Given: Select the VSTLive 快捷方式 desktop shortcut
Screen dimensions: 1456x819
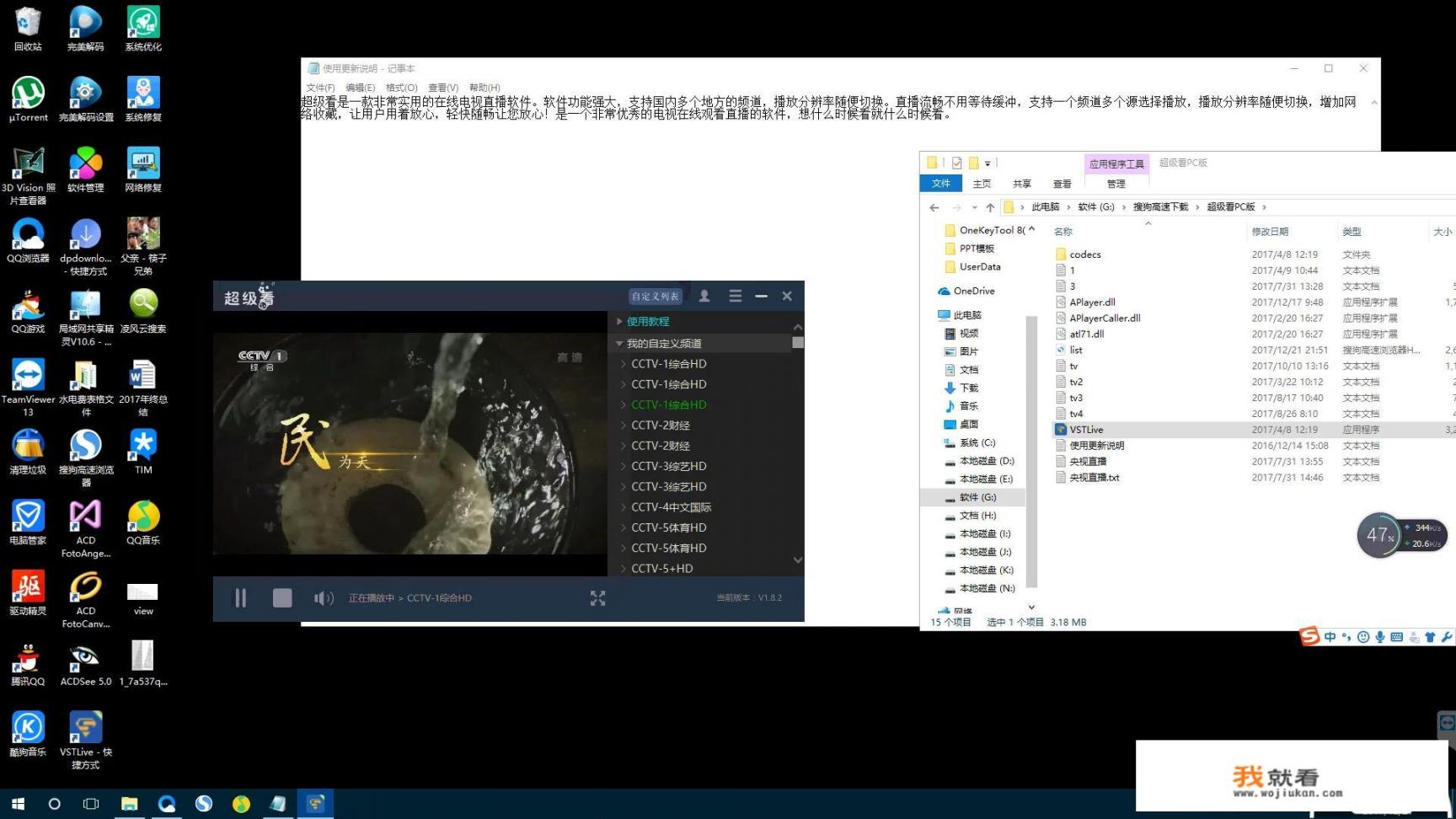Looking at the screenshot, I should click(85, 740).
